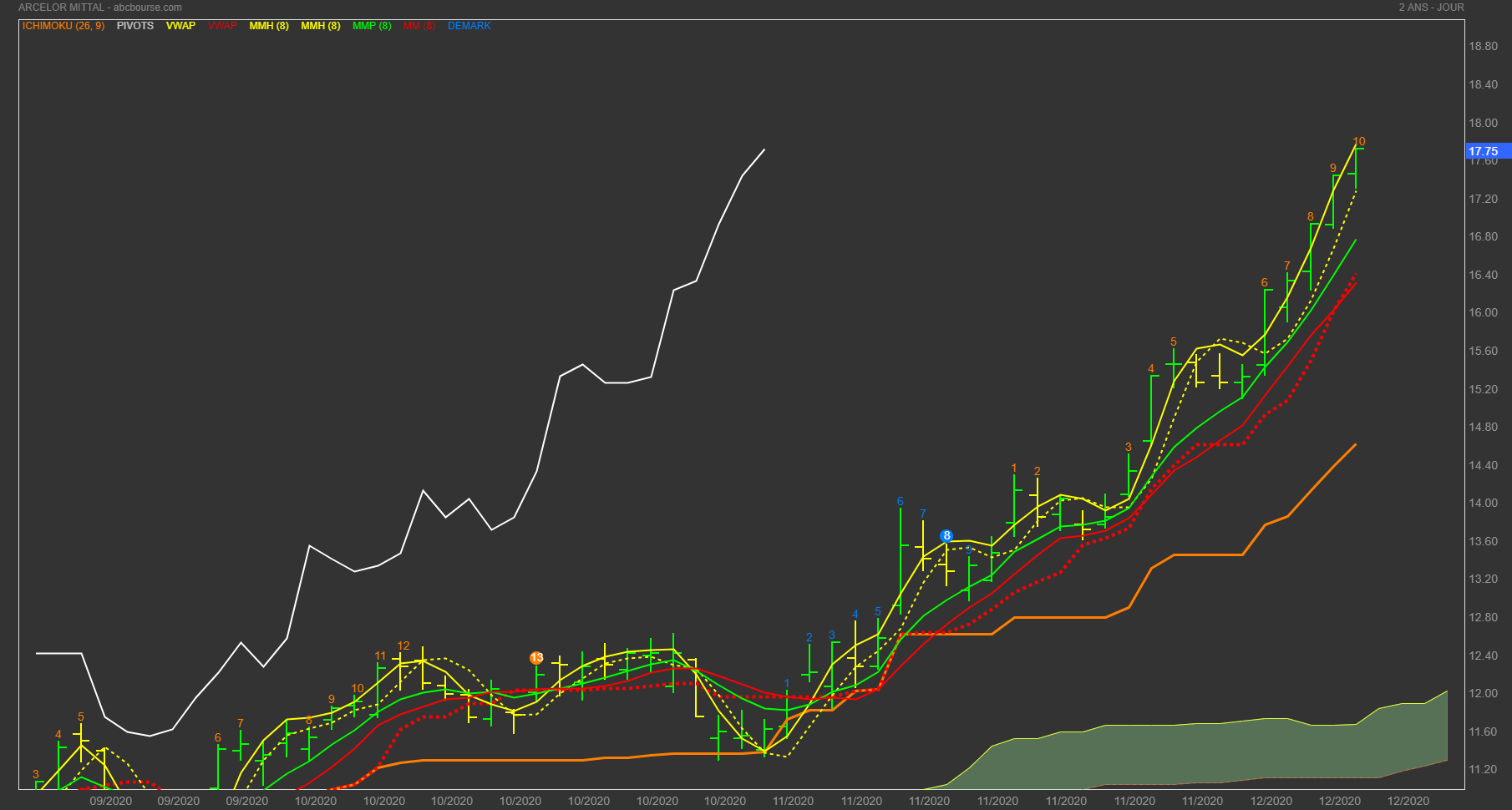The width and height of the screenshot is (1512, 810).
Task: Click the orange 1 DeMark count
Action: pyautogui.click(x=1014, y=468)
